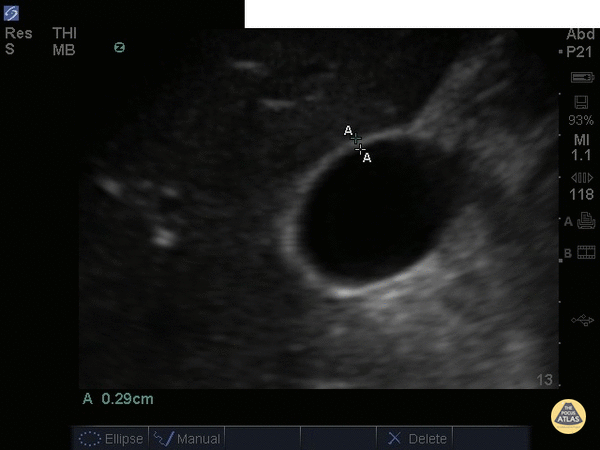
Task: Click the MI 1.1 mechanical index value
Action: 581,147
